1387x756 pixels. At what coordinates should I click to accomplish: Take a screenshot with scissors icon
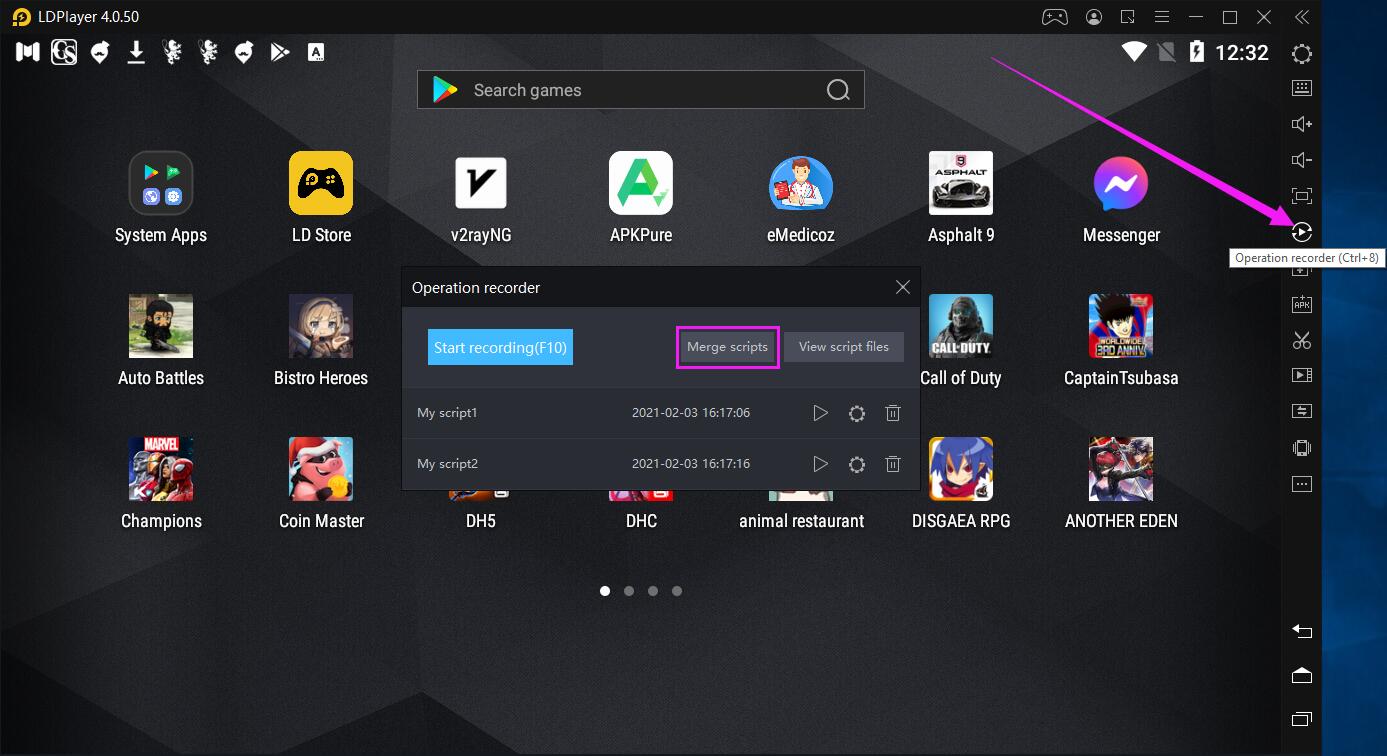tap(1301, 340)
